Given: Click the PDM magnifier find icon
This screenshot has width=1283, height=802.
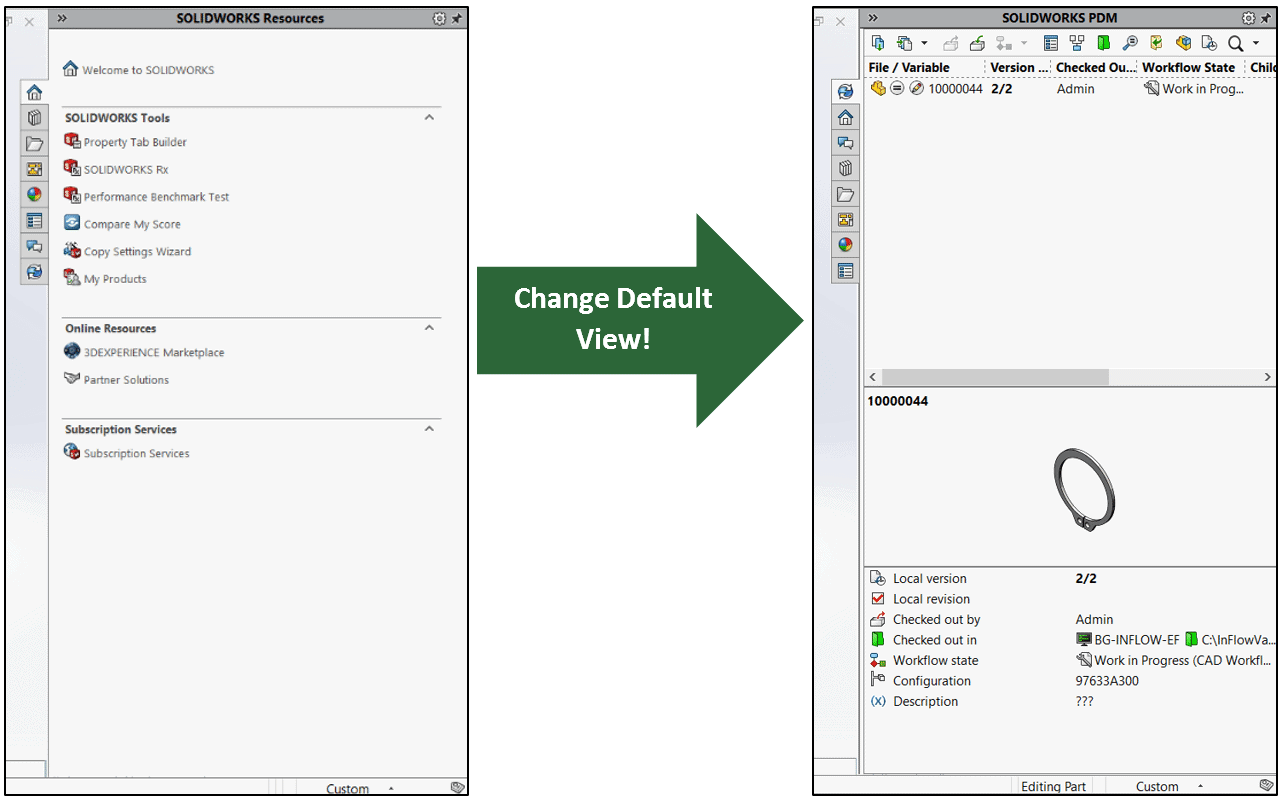Looking at the screenshot, I should coord(1130,43).
